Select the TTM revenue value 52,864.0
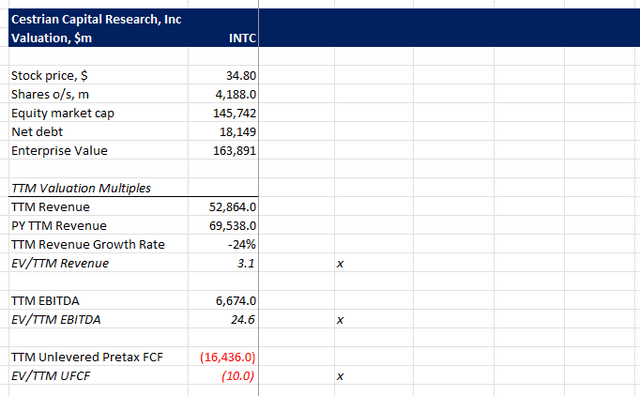The width and height of the screenshot is (640, 396). (233, 207)
